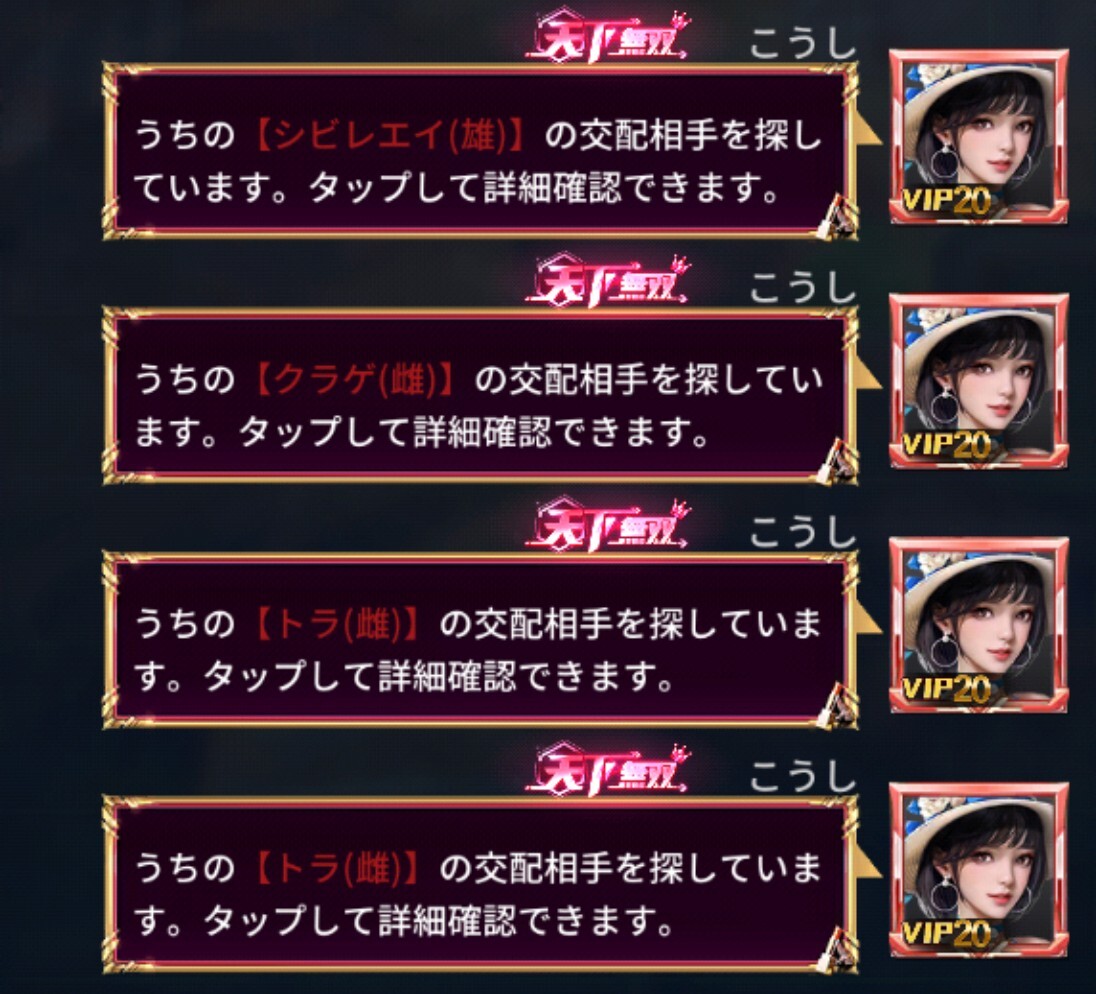Tap the third chat bubble about トラ
Screen dimensions: 1096x994
(x=481, y=640)
